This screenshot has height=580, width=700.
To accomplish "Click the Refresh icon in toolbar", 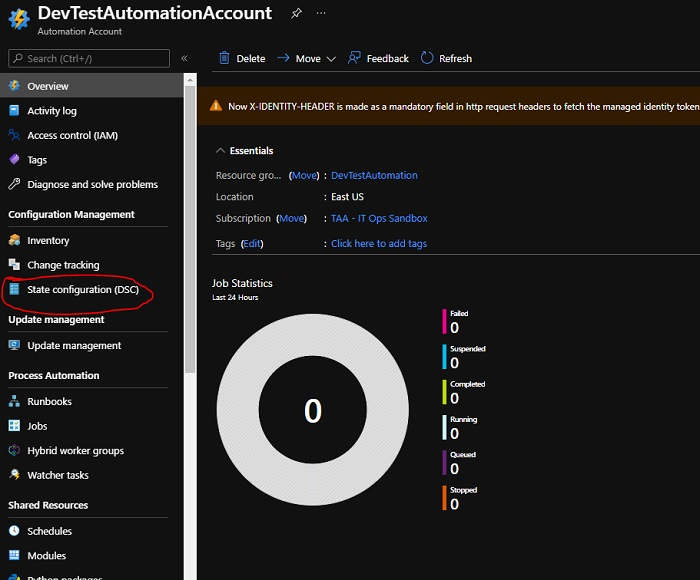I will click(428, 58).
